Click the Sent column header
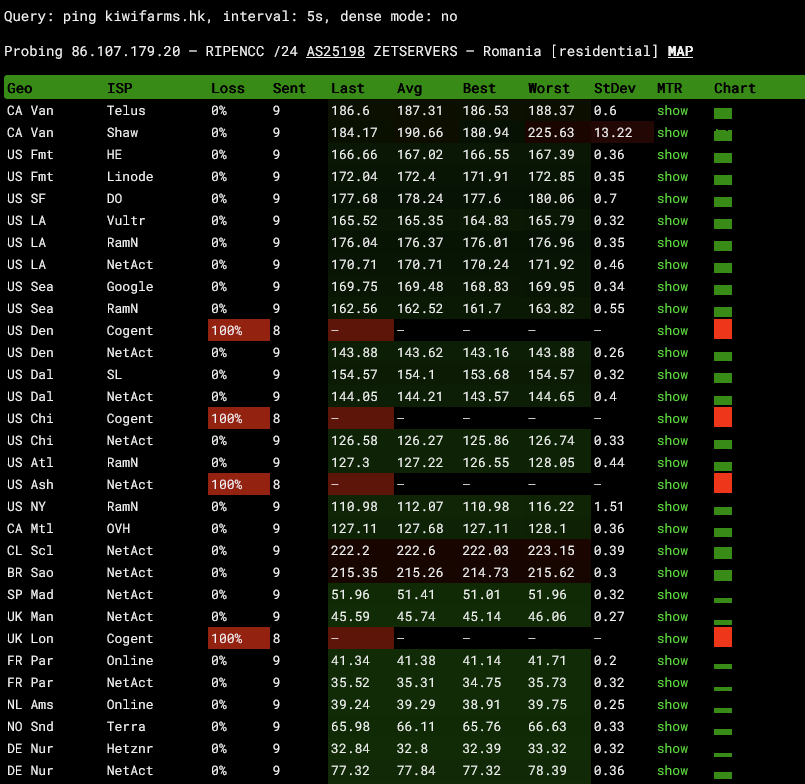The image size is (805, 784). (x=289, y=88)
